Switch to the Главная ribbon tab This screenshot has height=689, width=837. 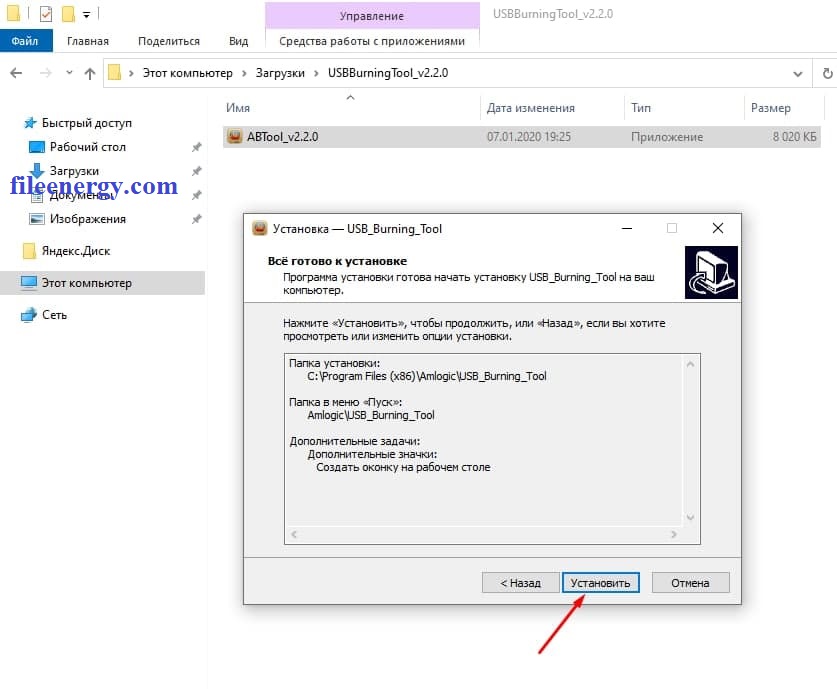pos(88,41)
